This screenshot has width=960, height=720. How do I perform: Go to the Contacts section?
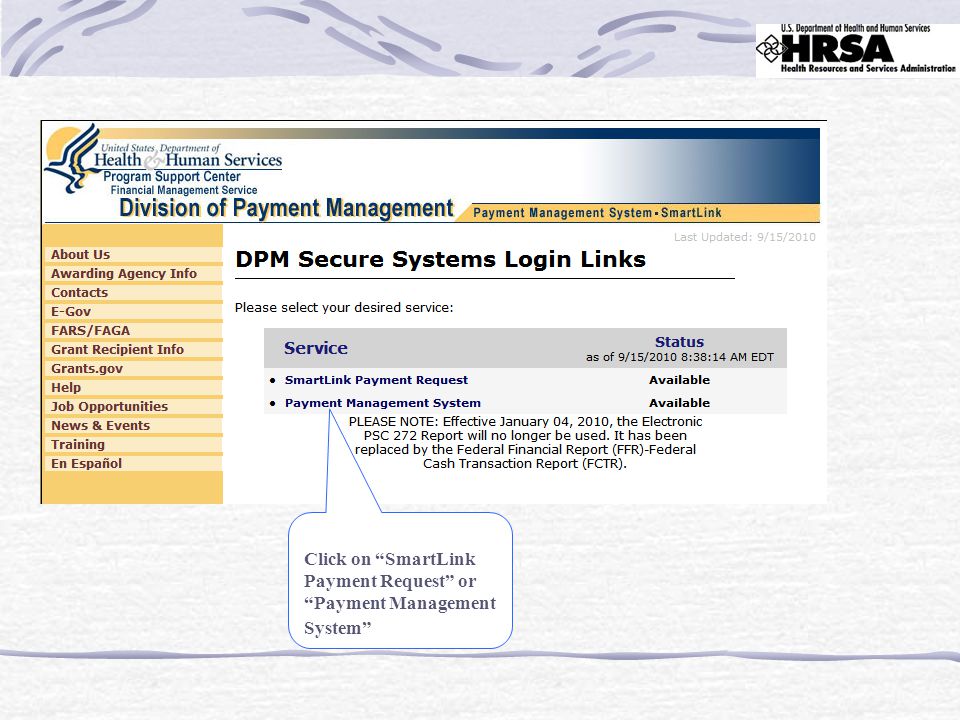pos(80,293)
